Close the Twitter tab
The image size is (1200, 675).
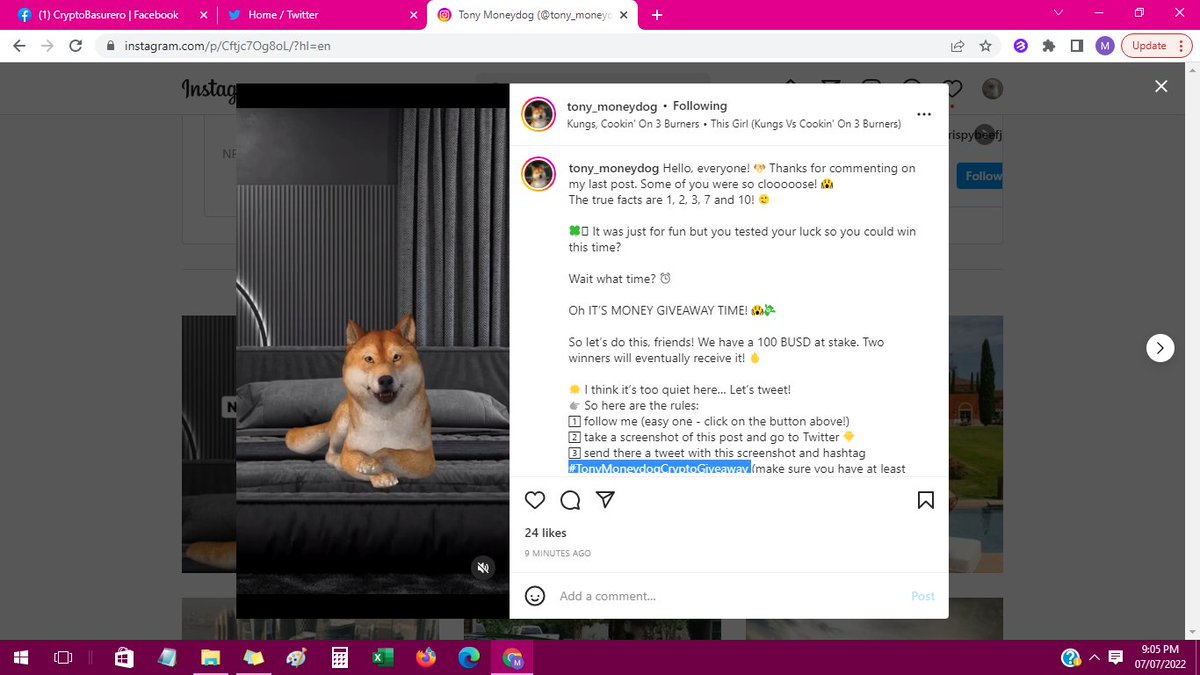(x=412, y=15)
